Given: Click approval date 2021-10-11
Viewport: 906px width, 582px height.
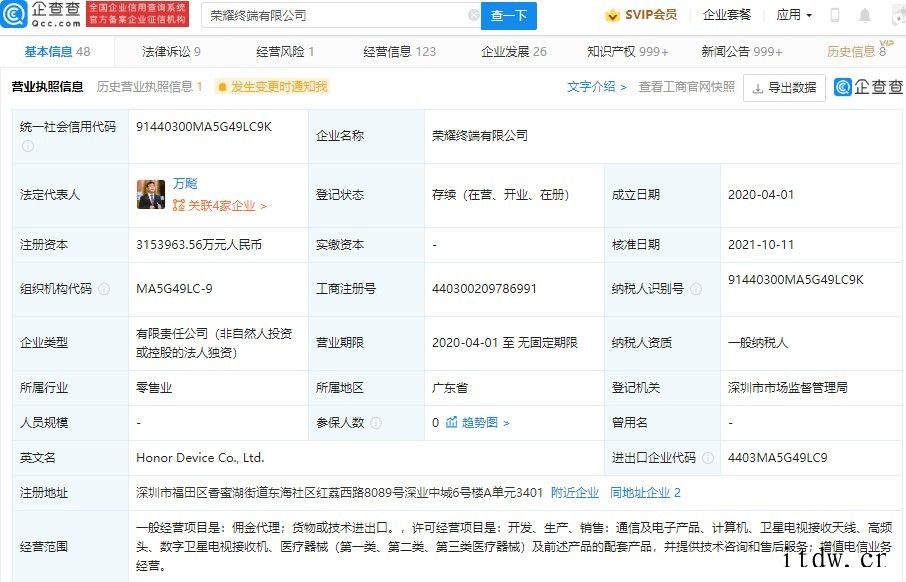Looking at the screenshot, I should pyautogui.click(x=761, y=245).
